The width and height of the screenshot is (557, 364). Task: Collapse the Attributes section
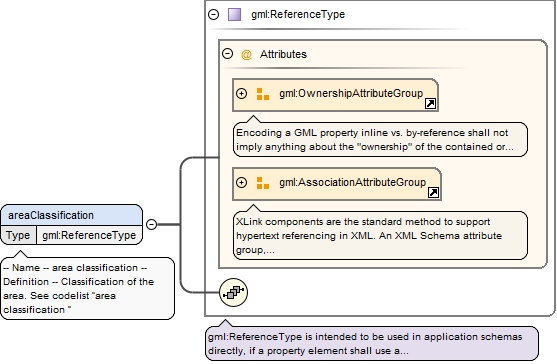click(x=227, y=54)
